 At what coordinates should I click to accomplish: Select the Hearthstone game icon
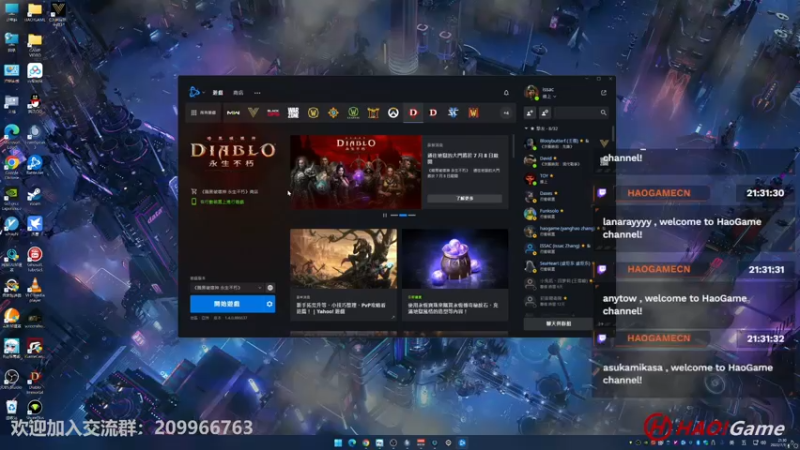(333, 113)
